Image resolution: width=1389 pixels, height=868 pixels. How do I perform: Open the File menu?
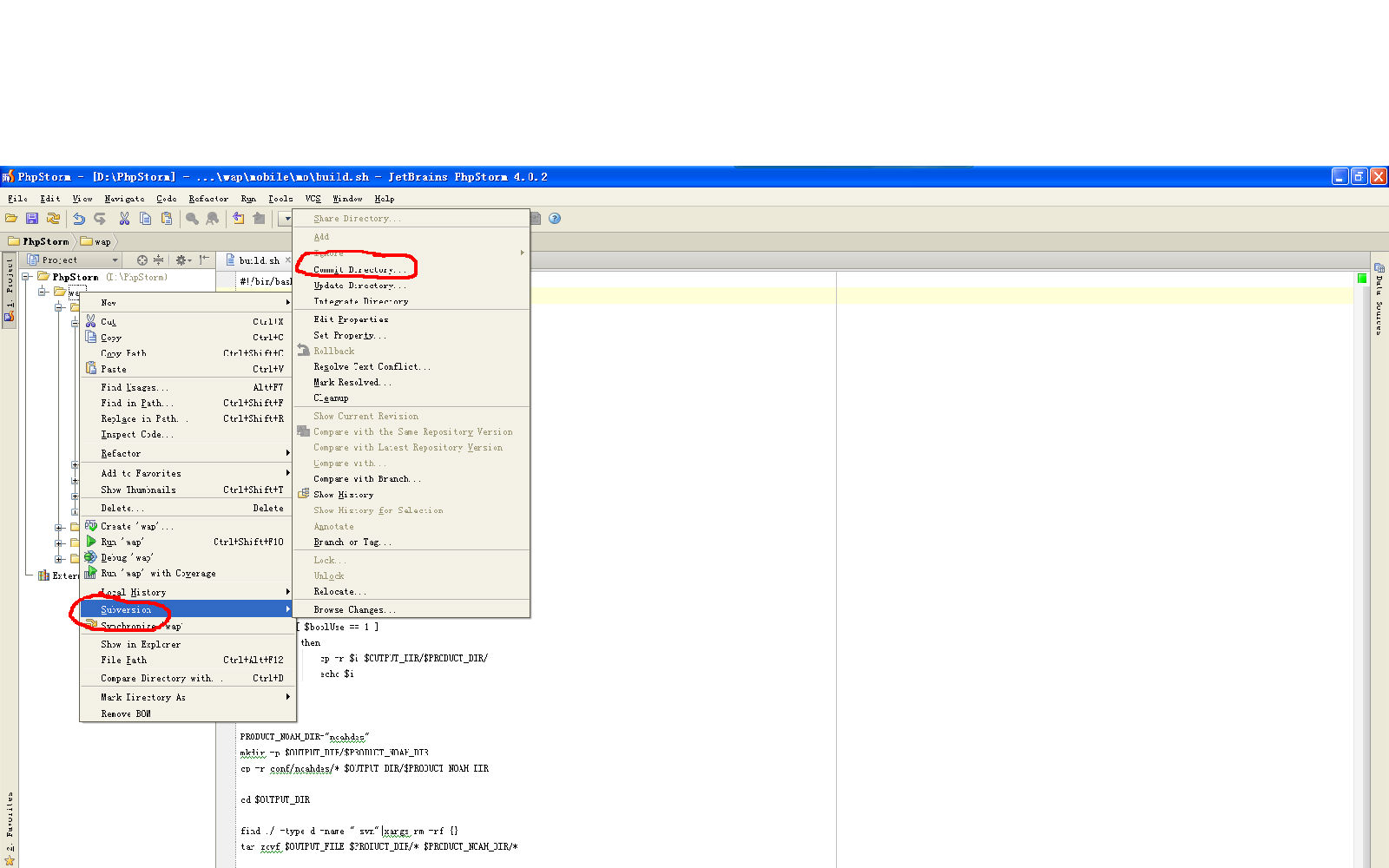(17, 199)
